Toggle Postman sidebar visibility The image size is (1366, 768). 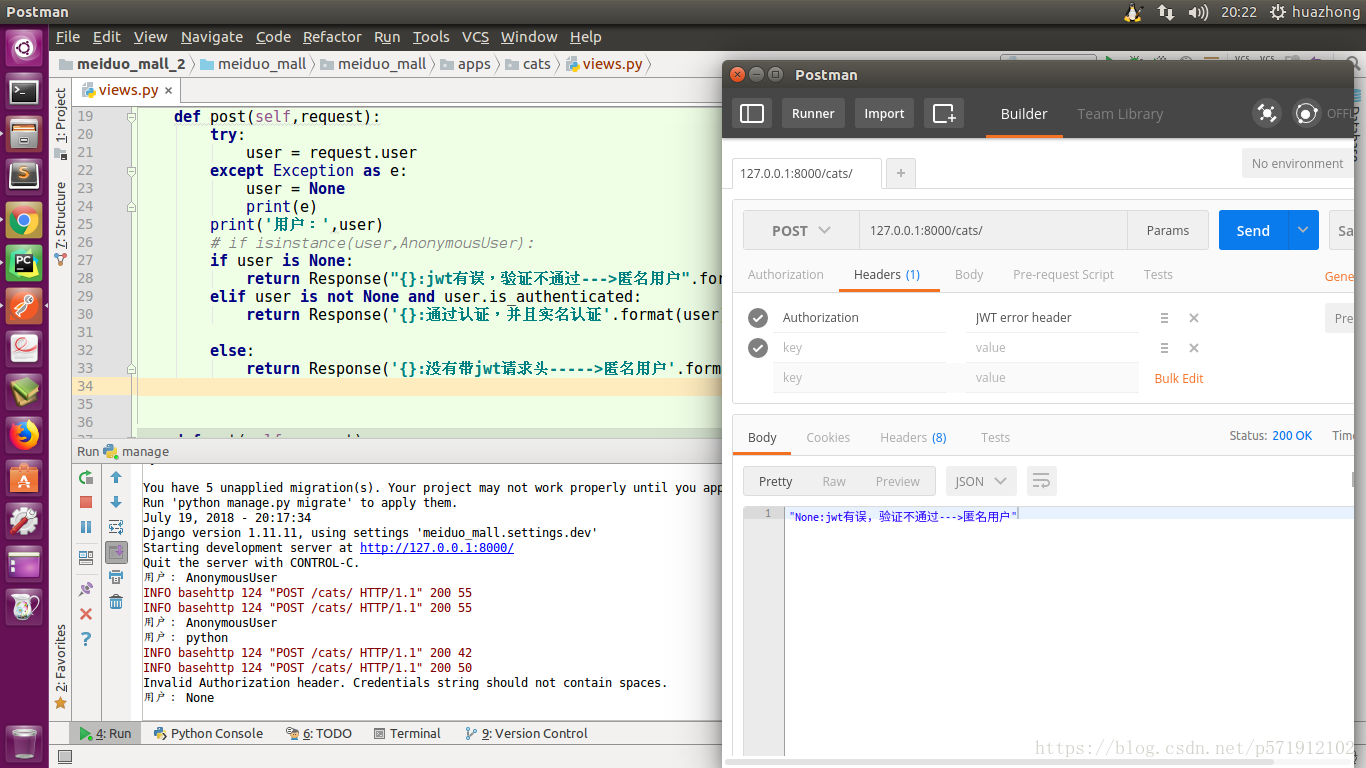pos(752,114)
